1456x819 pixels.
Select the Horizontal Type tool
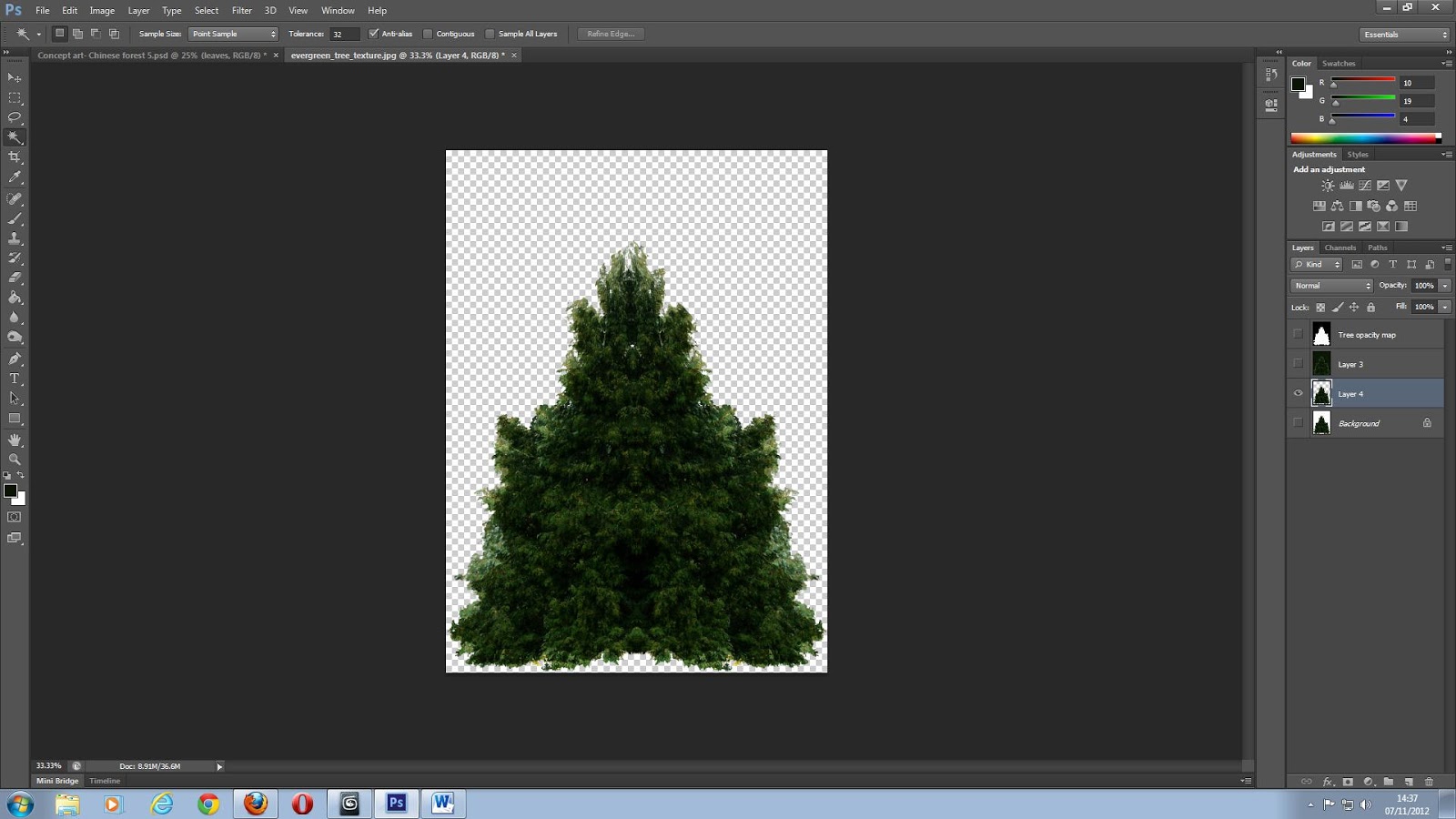point(15,378)
